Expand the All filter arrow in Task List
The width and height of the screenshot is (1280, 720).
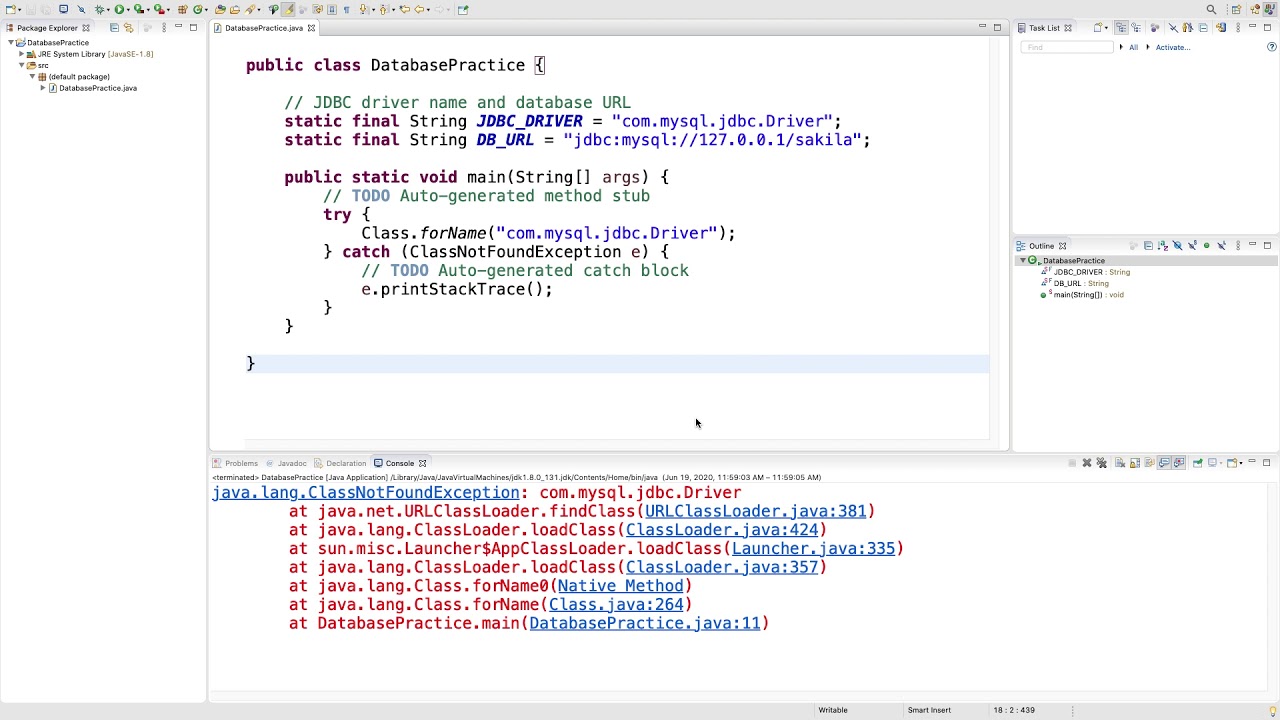pos(1121,47)
